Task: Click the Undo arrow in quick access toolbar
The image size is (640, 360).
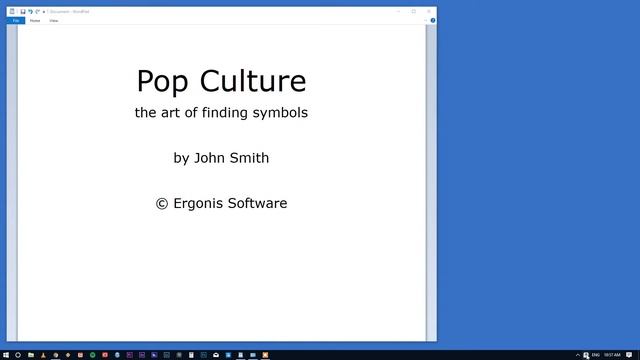Action: pyautogui.click(x=30, y=11)
